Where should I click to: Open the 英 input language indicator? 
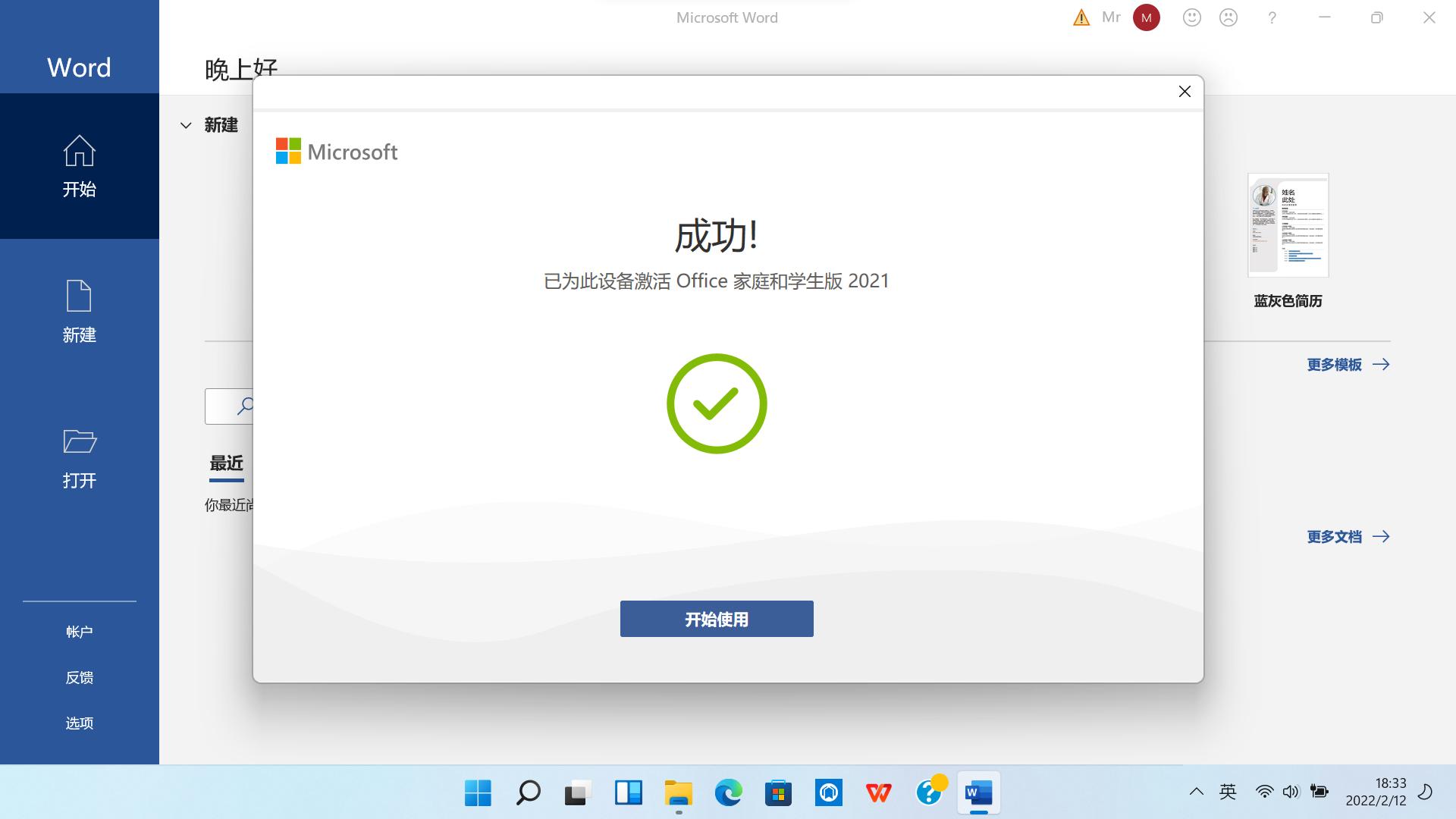(1228, 791)
